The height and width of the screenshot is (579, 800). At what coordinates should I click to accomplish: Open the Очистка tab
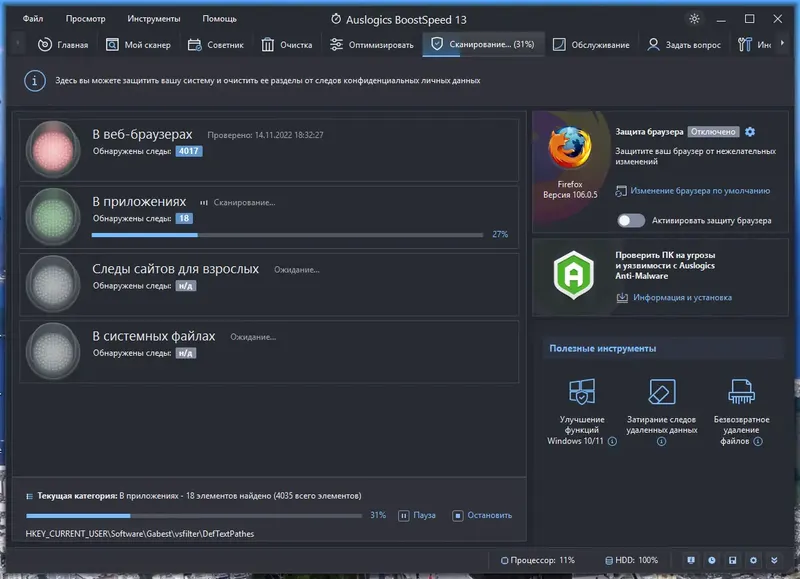[x=287, y=45]
